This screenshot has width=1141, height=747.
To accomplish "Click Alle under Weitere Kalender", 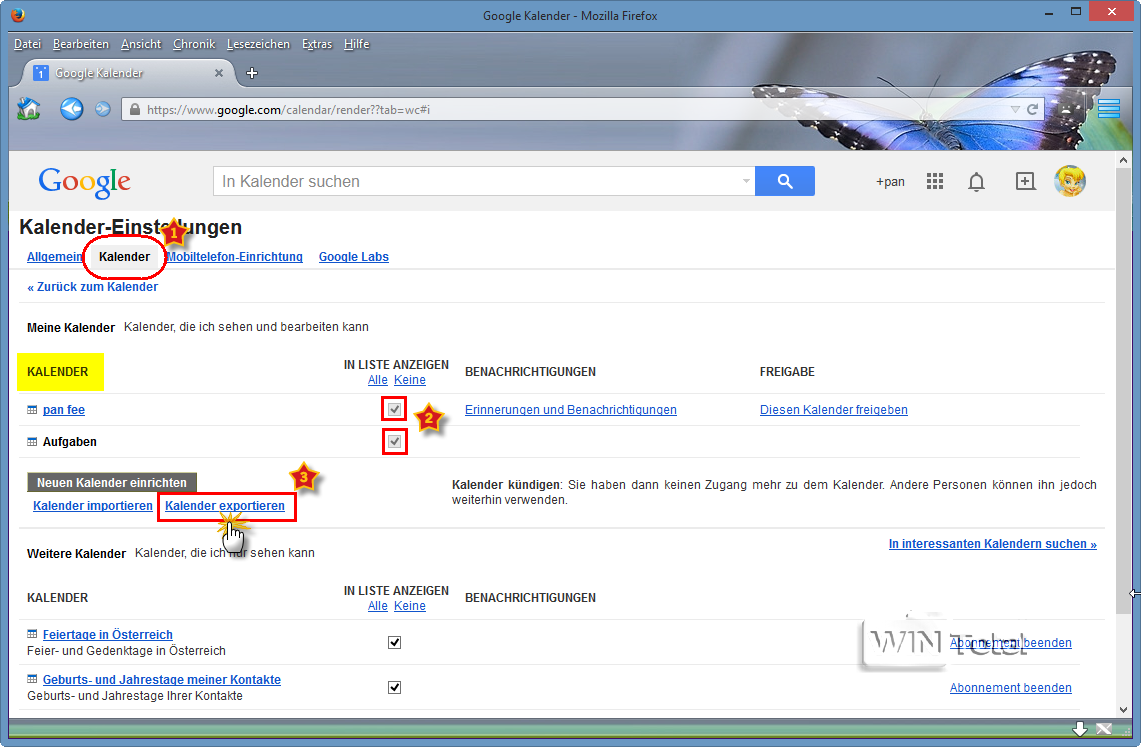I will click(x=378, y=606).
